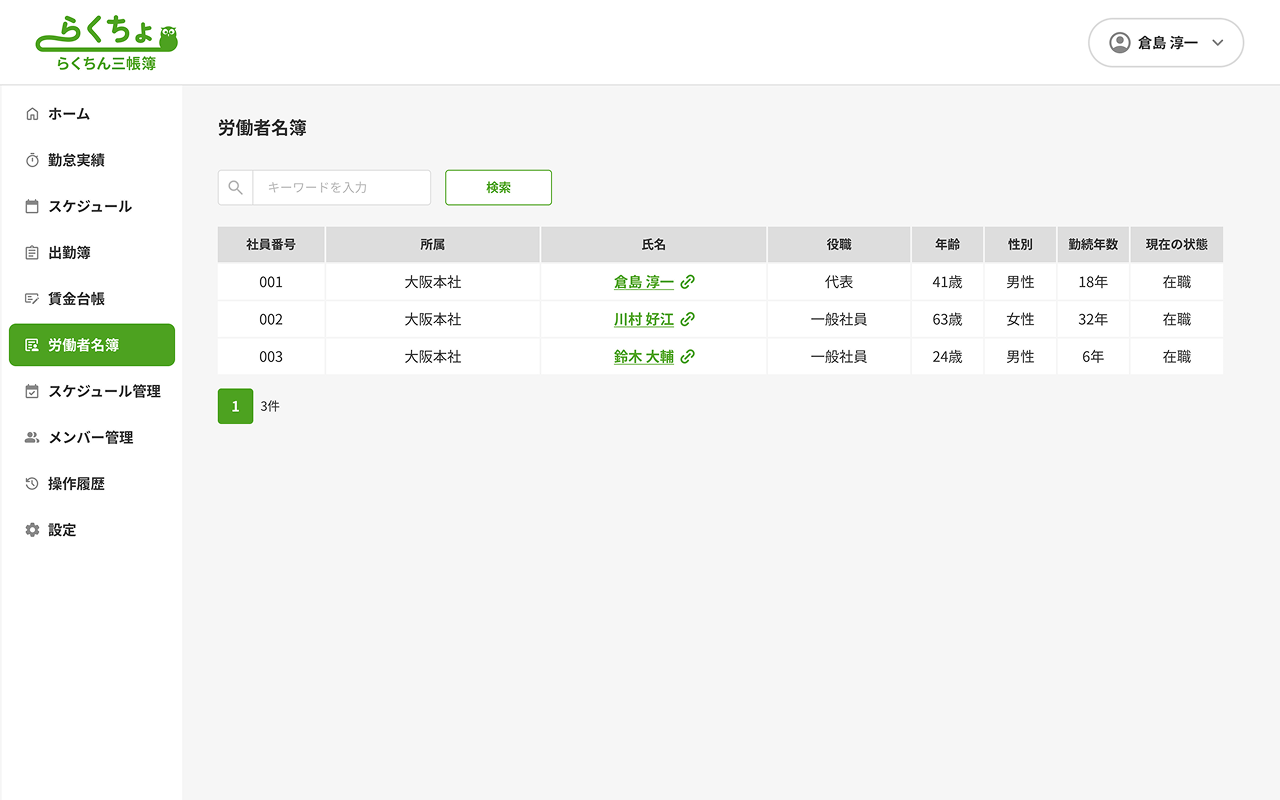Click the magnifying glass search icon
Image resolution: width=1280 pixels, height=800 pixels.
[236, 188]
